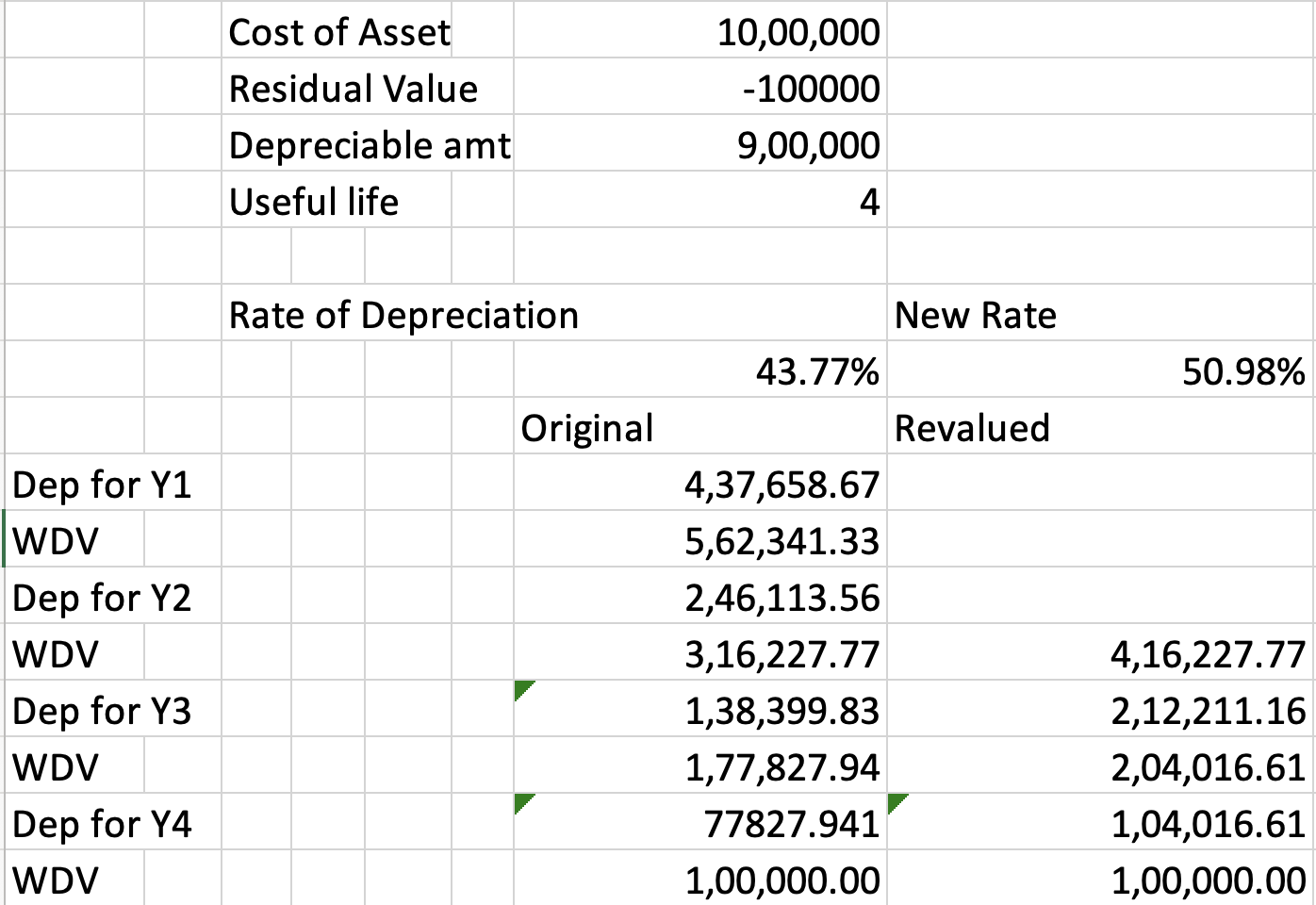Select the 50.98% new rate cell
Image resolution: width=1316 pixels, height=905 pixels.
tap(1242, 372)
